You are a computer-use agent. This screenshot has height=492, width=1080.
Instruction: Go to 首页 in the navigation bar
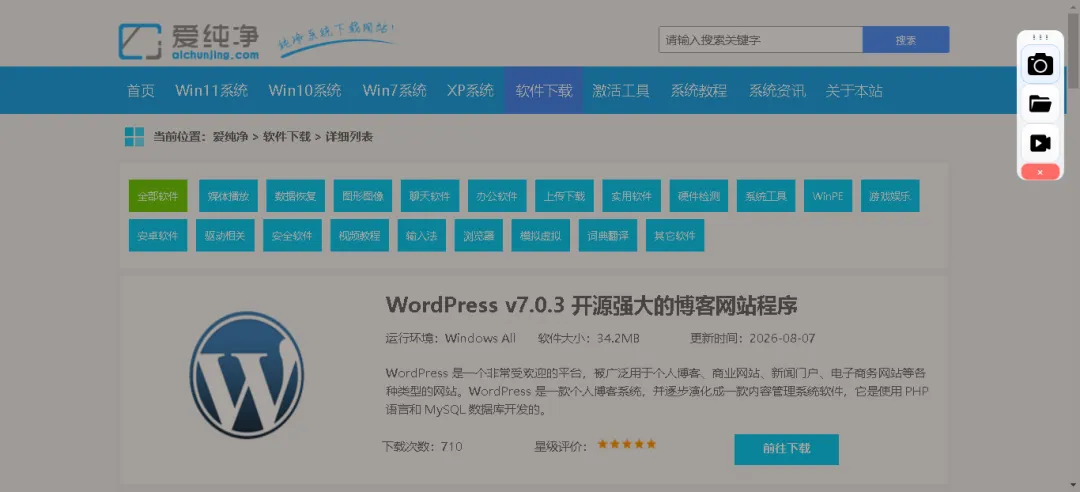[x=141, y=91]
